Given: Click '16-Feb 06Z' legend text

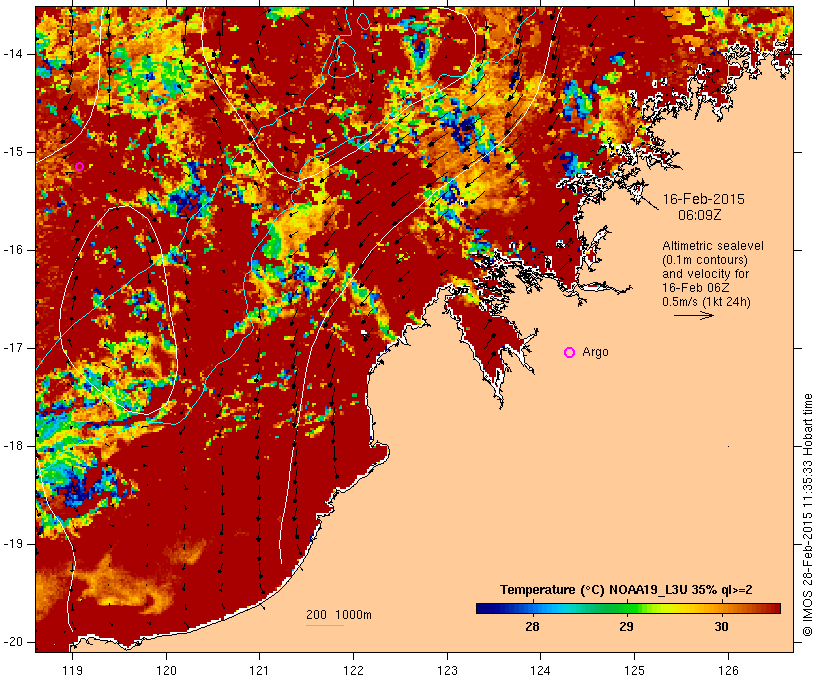Looking at the screenshot, I should (x=696, y=288).
